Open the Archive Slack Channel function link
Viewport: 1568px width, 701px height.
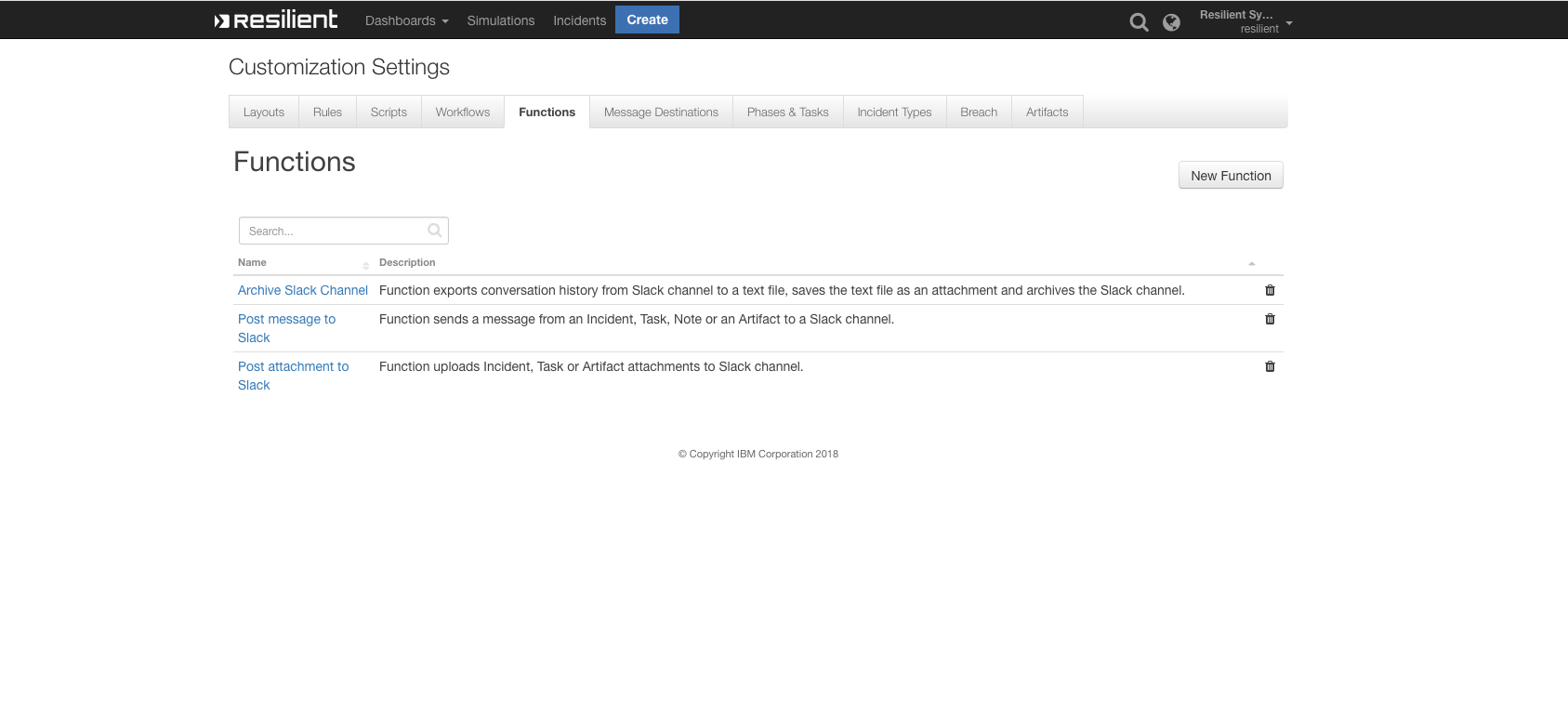pyautogui.click(x=303, y=290)
